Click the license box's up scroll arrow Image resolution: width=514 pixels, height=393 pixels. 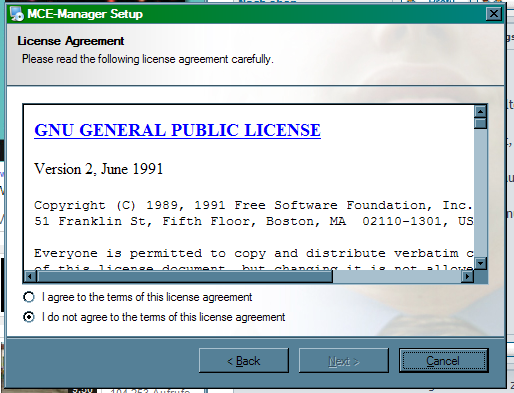(480, 112)
